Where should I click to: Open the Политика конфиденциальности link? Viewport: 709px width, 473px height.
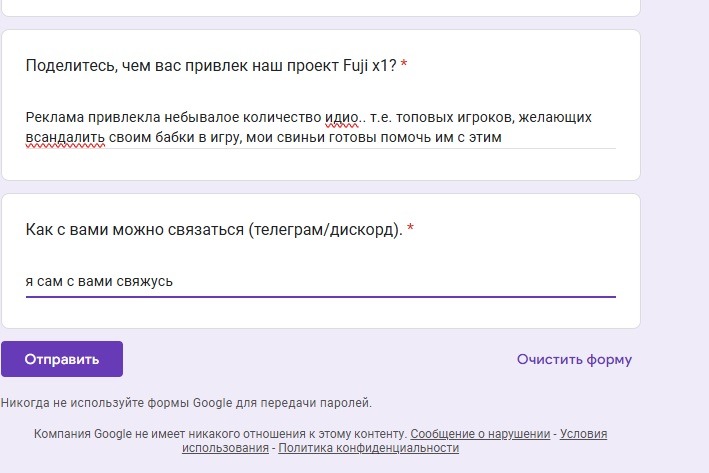(x=369, y=448)
